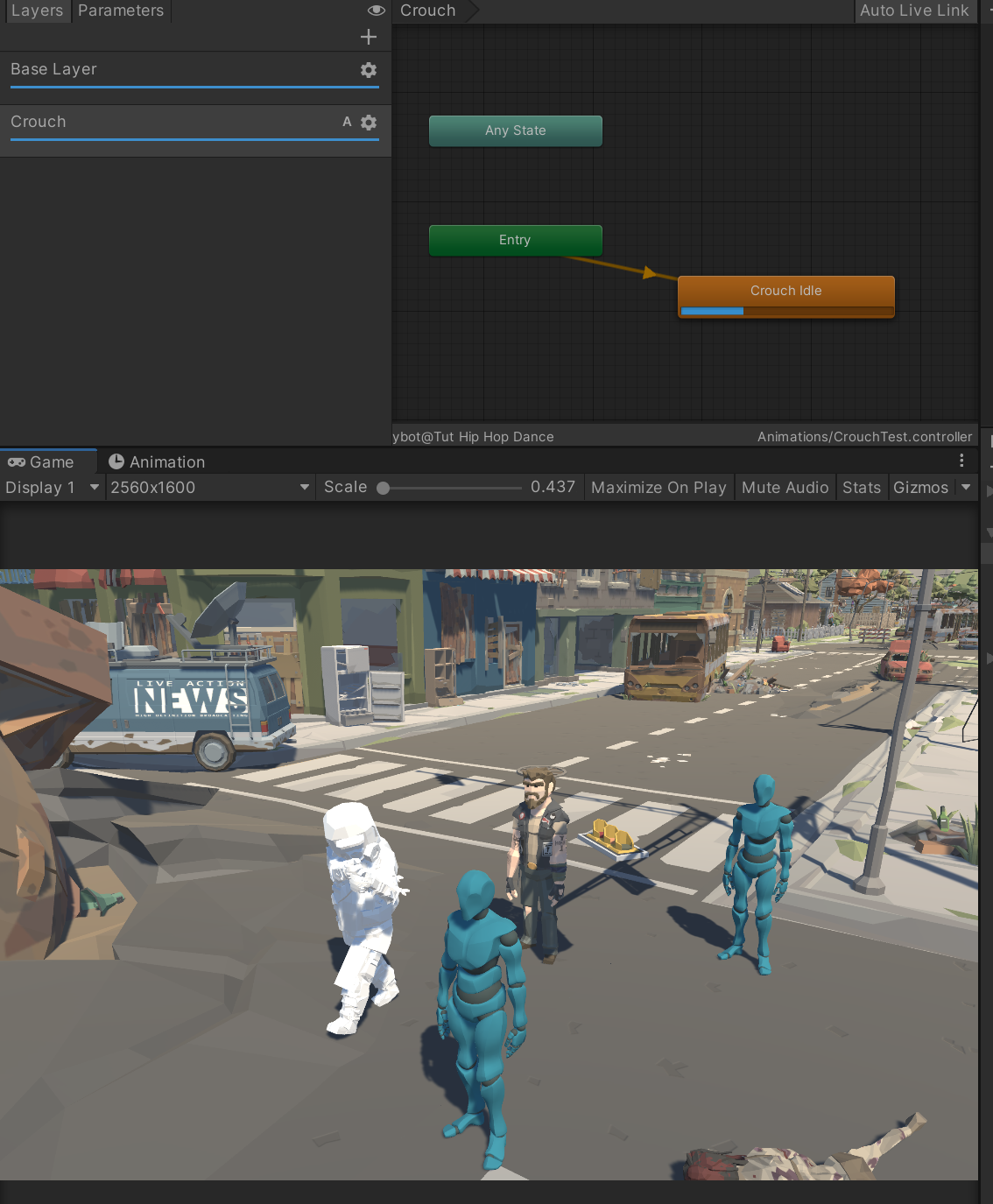Toggle Gizmos in Game view
Viewport: 993px width, 1204px height.
click(920, 488)
